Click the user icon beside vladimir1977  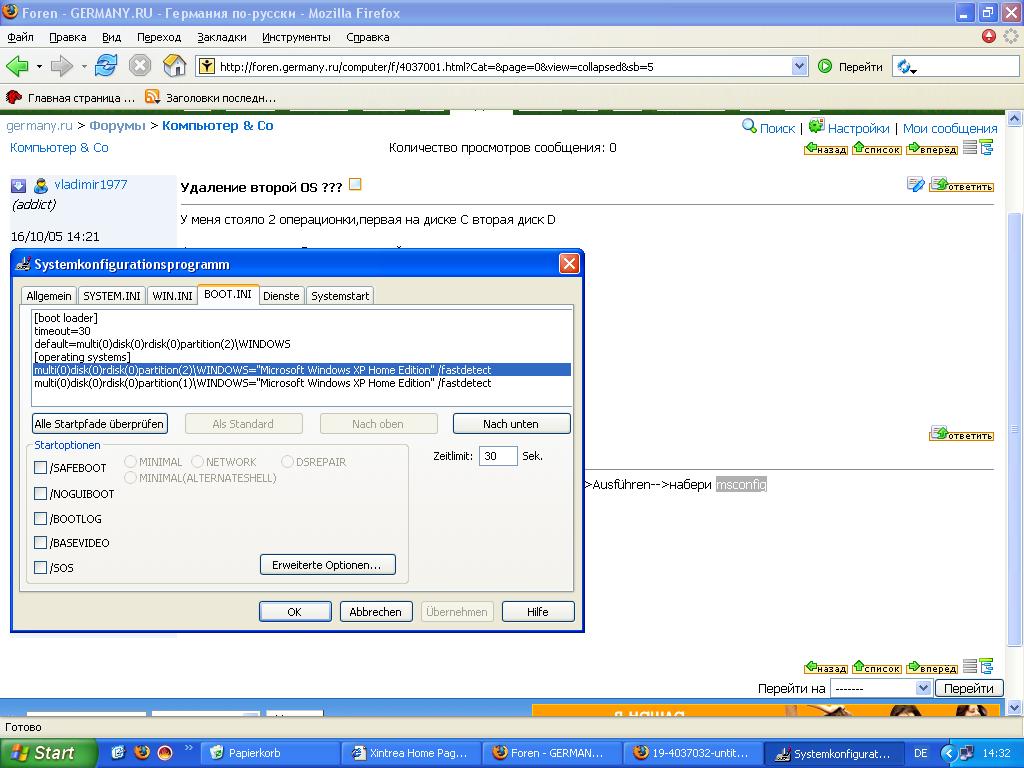(x=41, y=186)
